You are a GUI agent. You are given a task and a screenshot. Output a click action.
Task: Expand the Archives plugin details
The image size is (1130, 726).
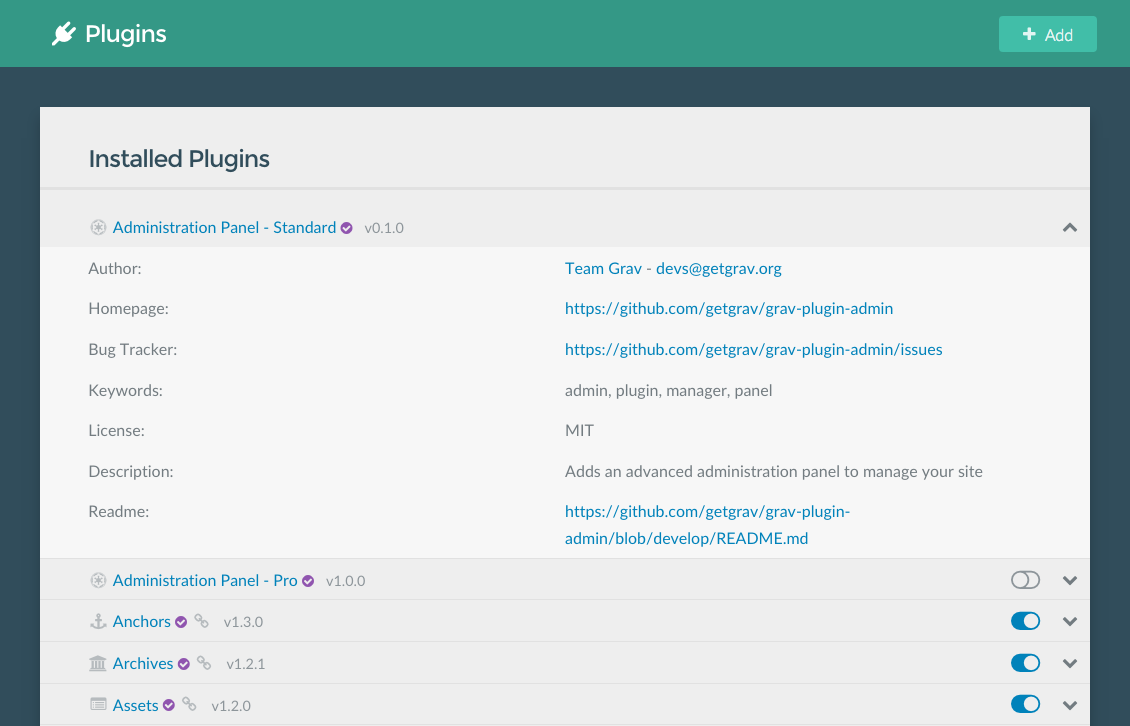(x=1069, y=663)
